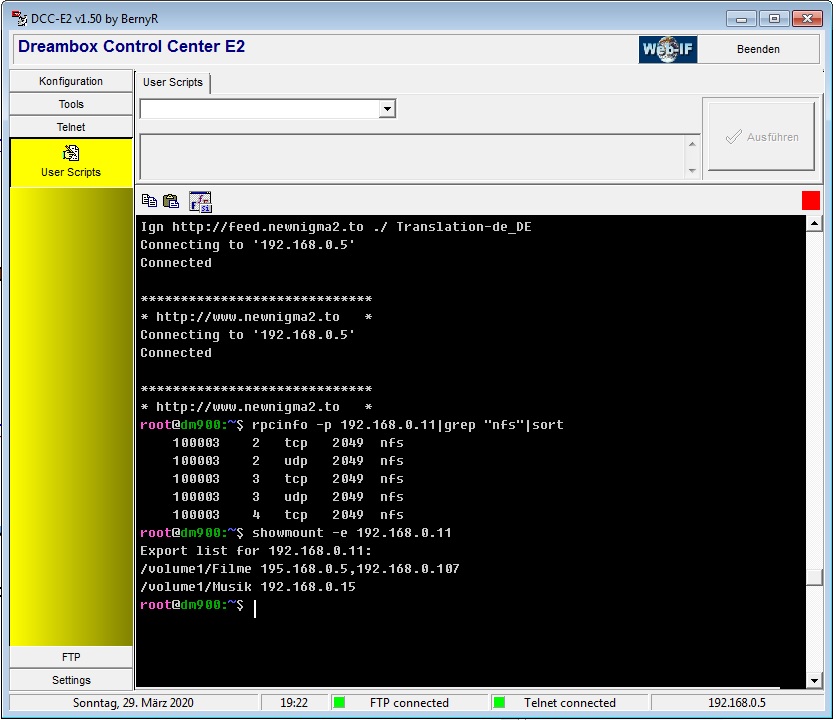Screen dimensions: 836x720
Task: Click the DCC-E2 title bar app icon
Action: coord(18,18)
